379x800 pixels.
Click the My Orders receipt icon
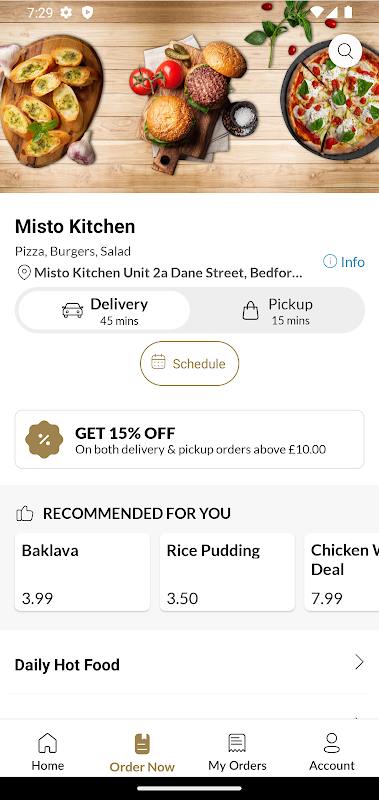(x=237, y=743)
